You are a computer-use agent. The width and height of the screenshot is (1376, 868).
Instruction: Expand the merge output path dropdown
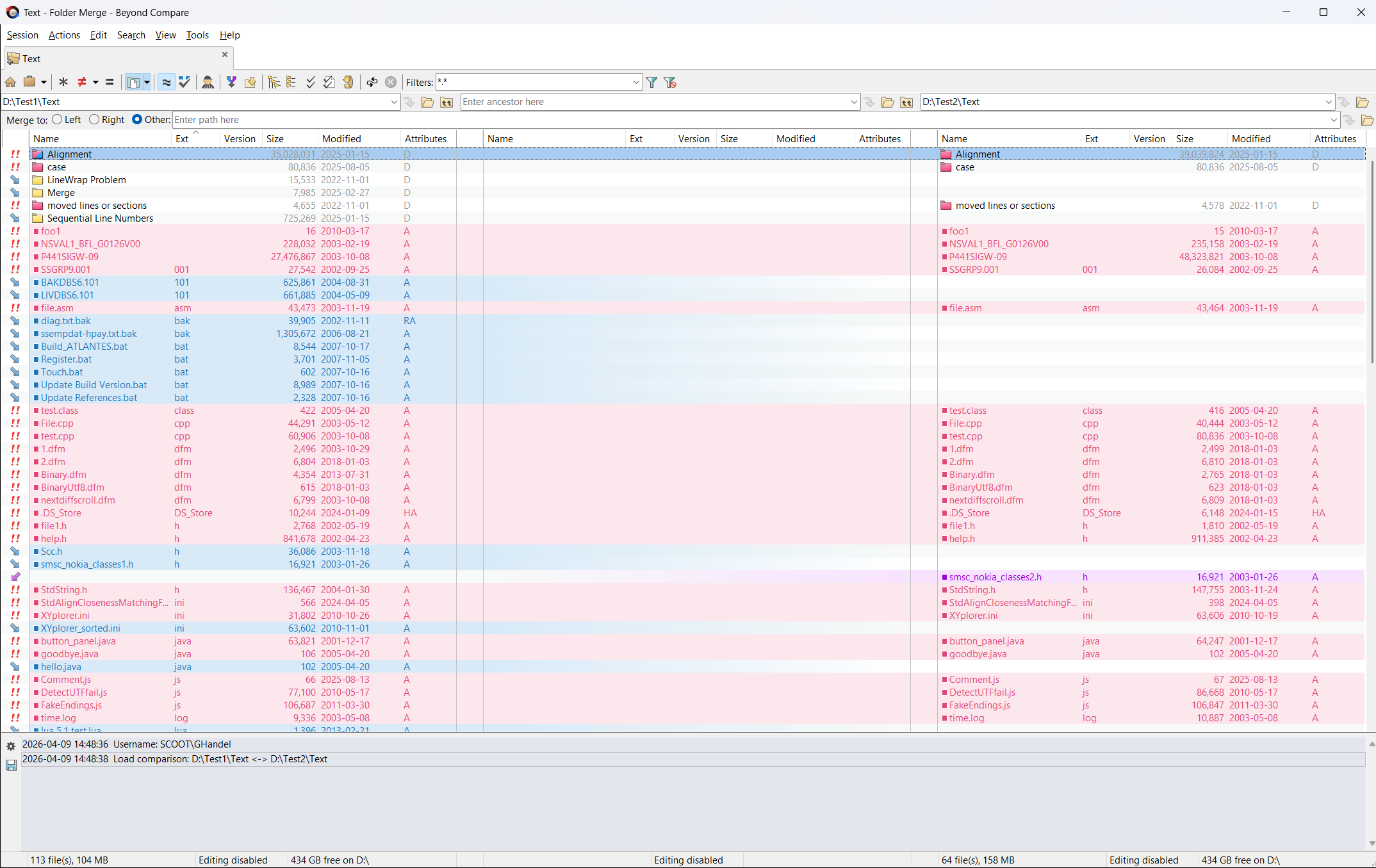point(1334,120)
